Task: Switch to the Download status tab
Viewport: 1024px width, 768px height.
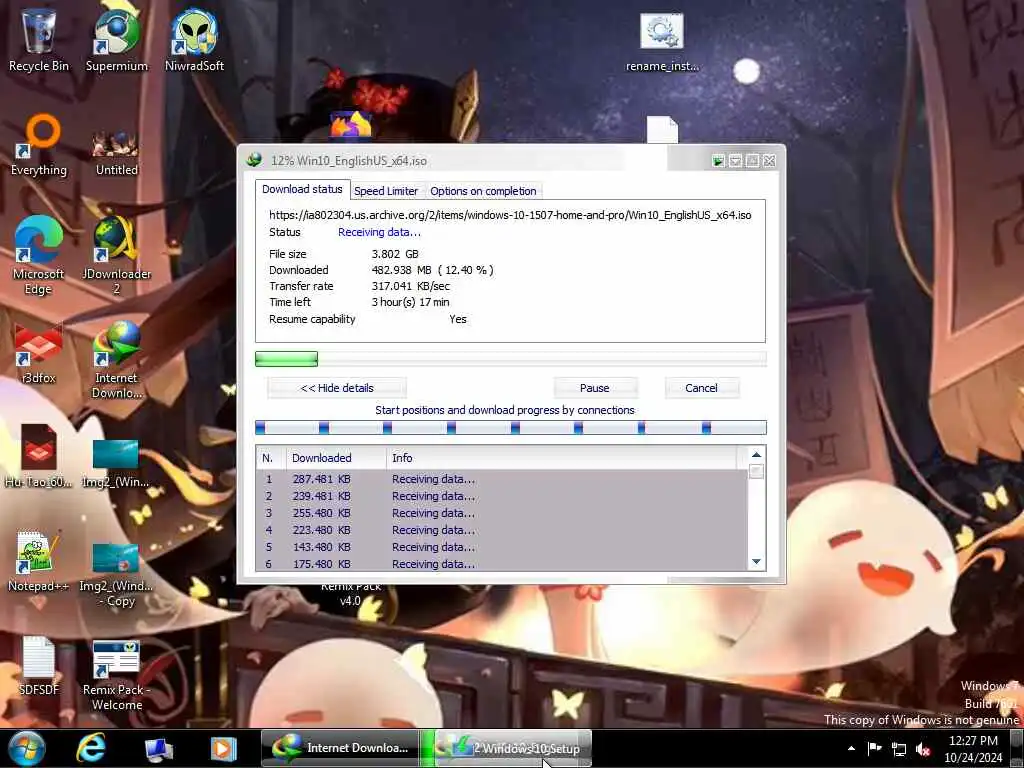Action: (x=302, y=189)
